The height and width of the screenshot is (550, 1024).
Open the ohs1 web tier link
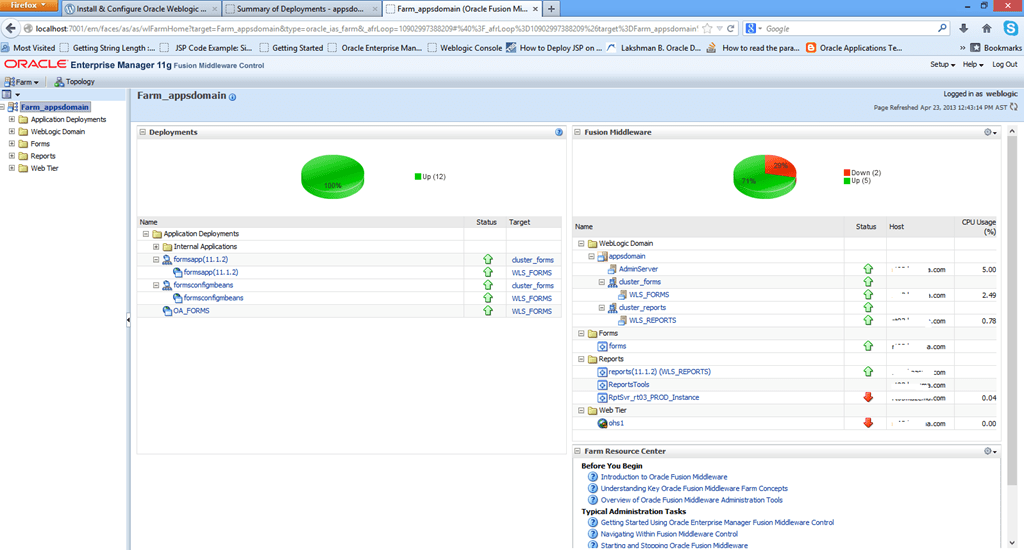616,423
